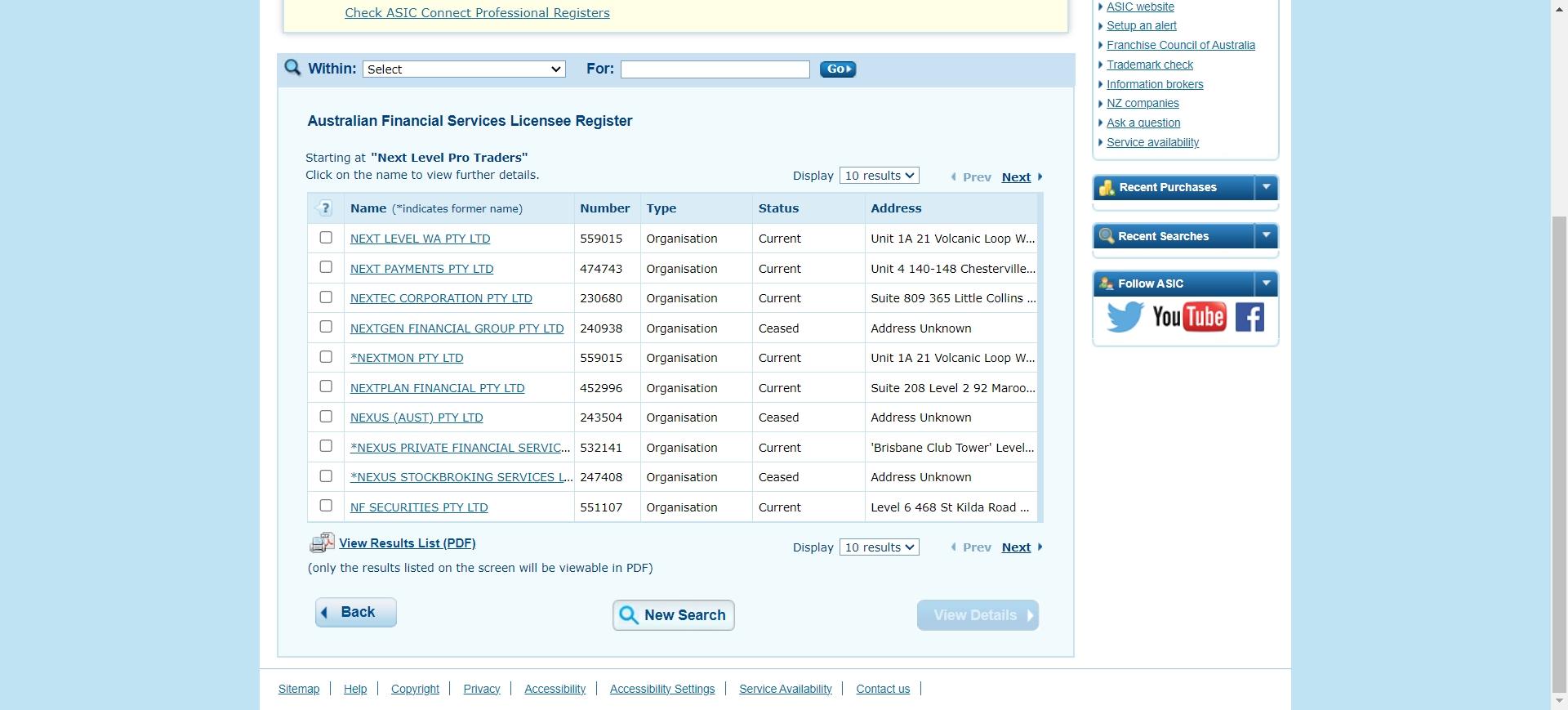Open the Sitemap footer link
Screen dimensions: 1568x710
coord(299,689)
